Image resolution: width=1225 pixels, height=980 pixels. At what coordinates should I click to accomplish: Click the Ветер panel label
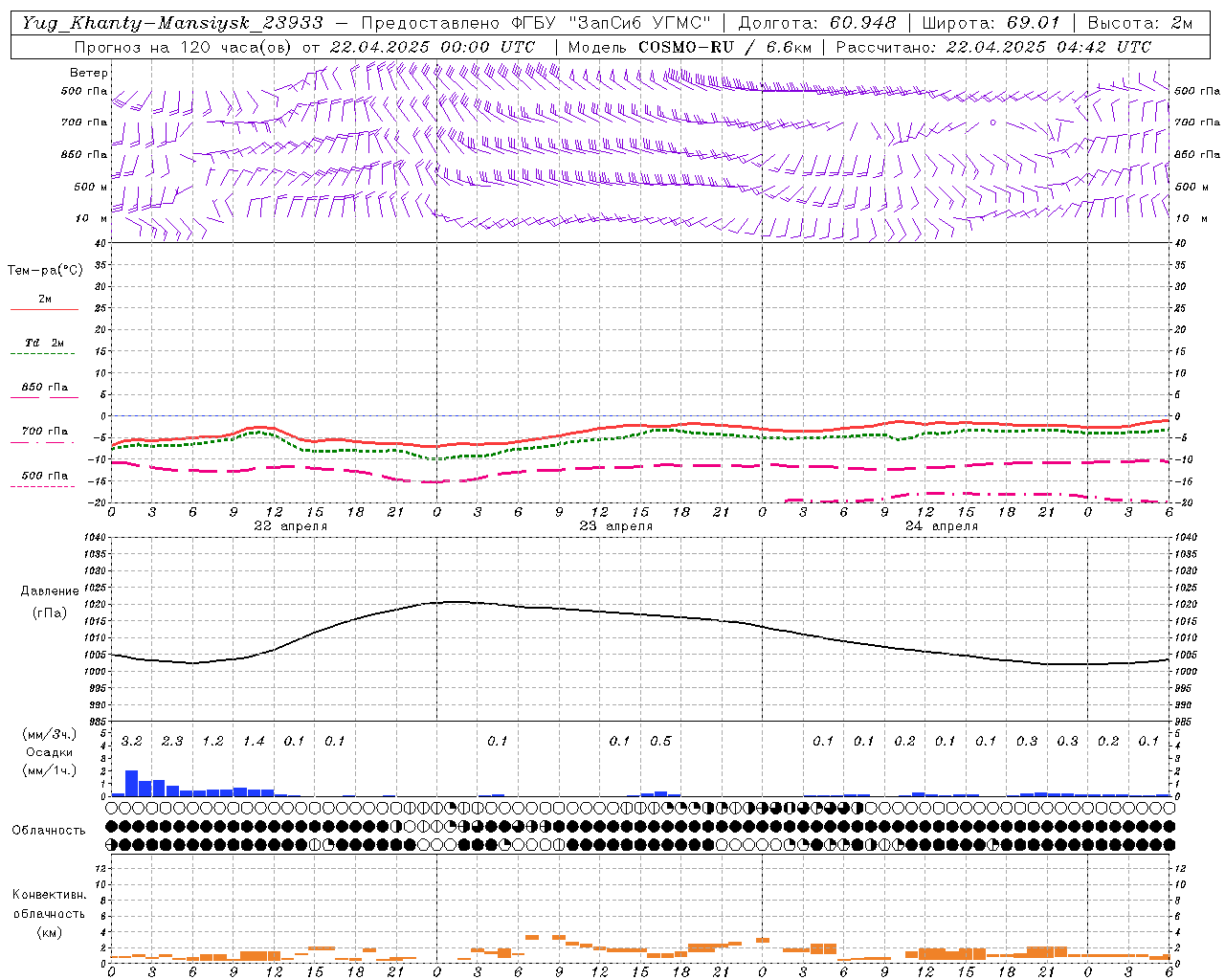pyautogui.click(x=89, y=73)
